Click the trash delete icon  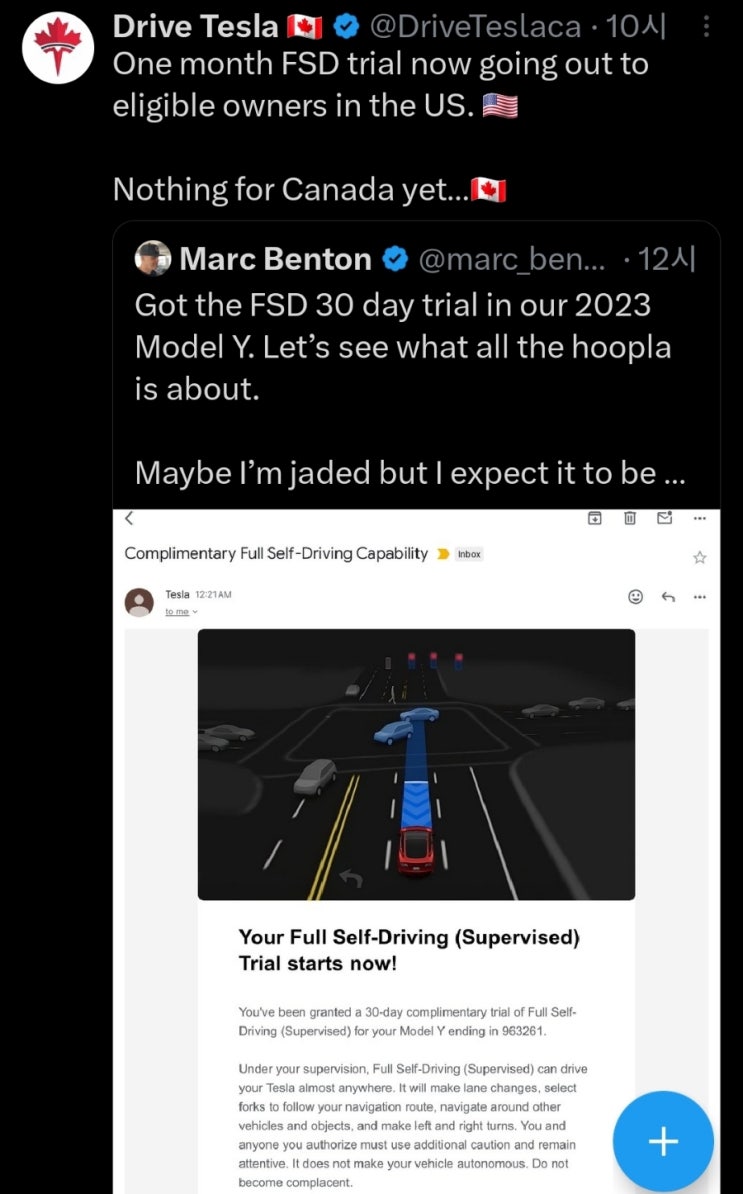[630, 518]
